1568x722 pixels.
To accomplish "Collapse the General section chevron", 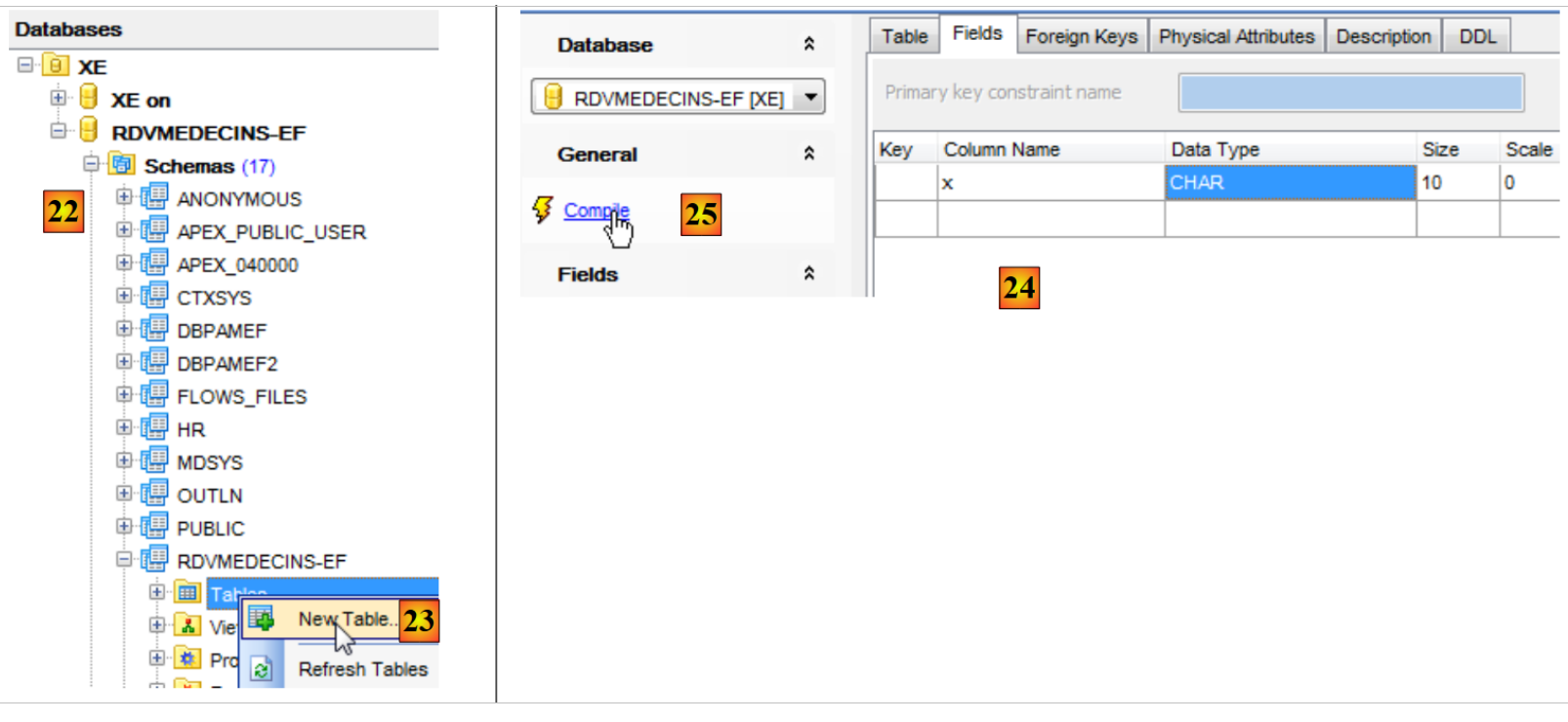I will click(x=808, y=153).
